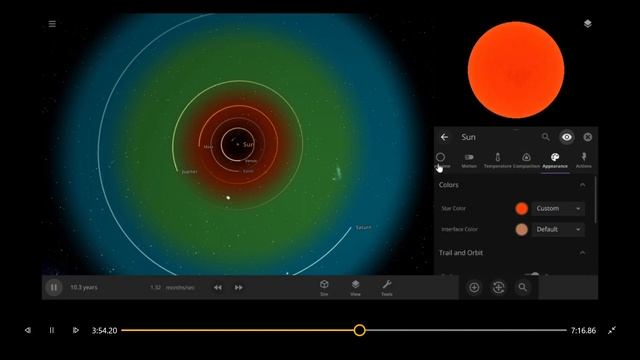Click the Sun panel vertical scrollbar

(x=596, y=200)
